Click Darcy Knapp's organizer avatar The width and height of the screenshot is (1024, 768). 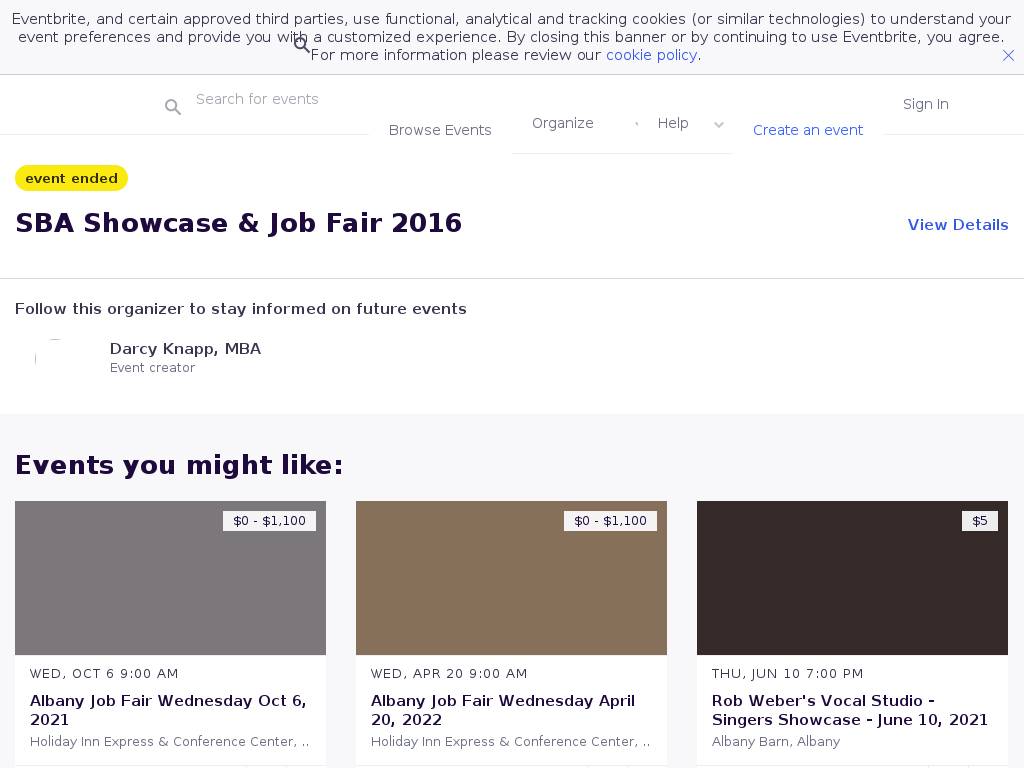click(x=55, y=358)
